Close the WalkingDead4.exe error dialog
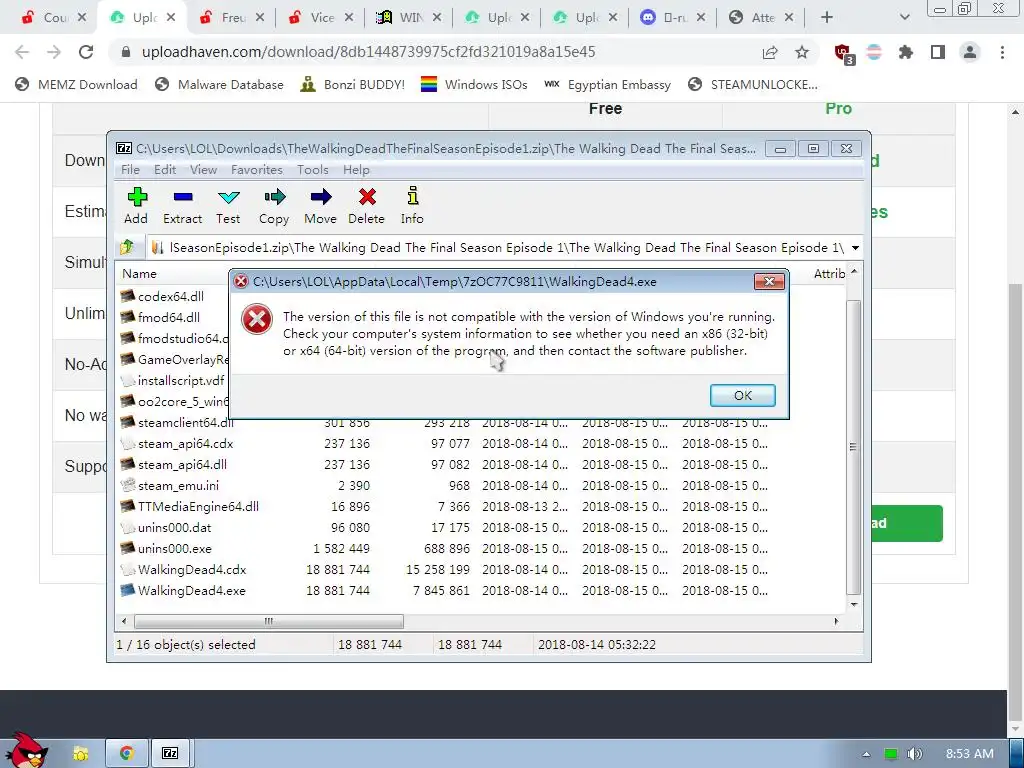Viewport: 1024px width, 768px height. (769, 281)
